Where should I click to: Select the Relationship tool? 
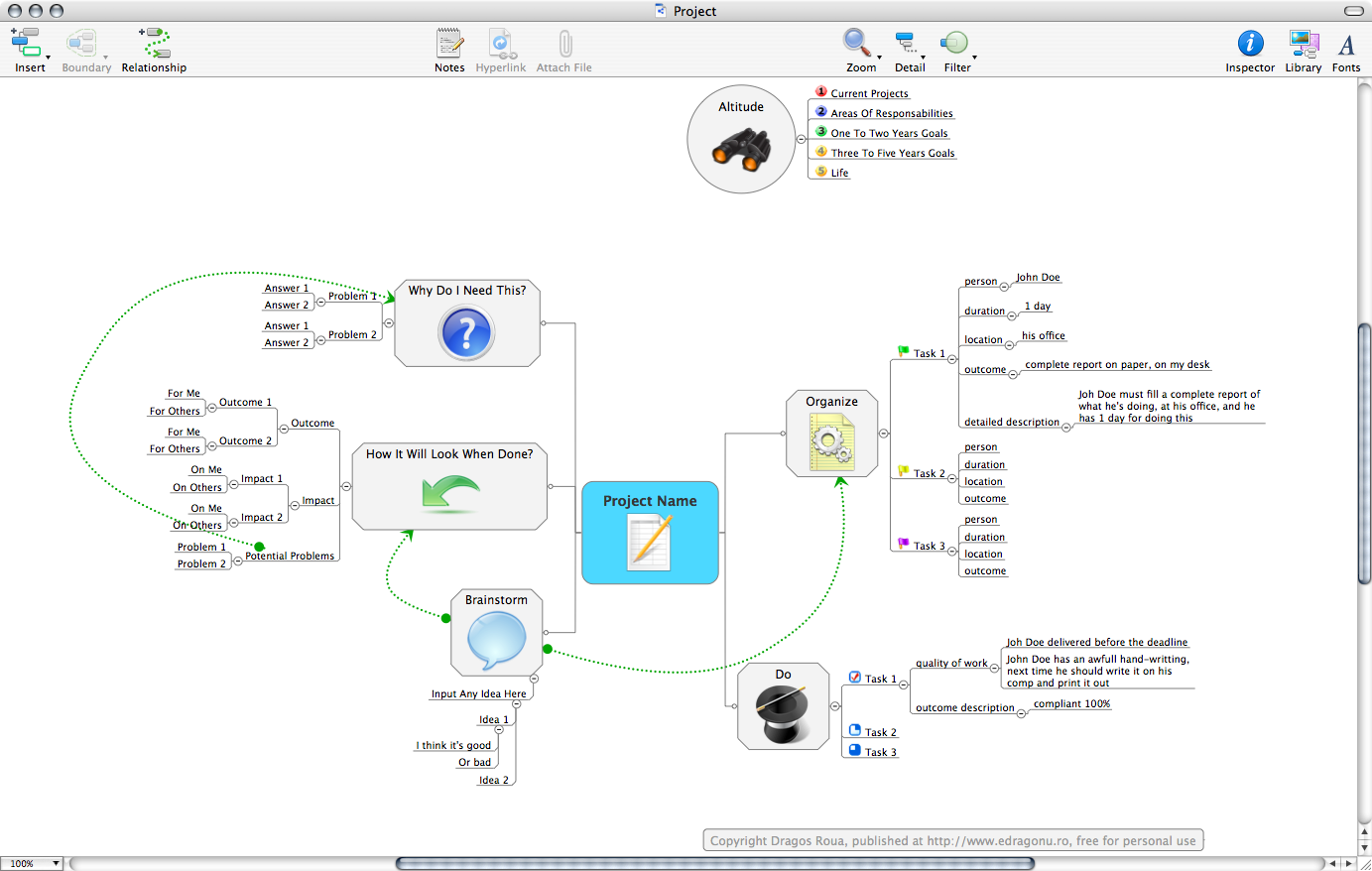tap(154, 45)
